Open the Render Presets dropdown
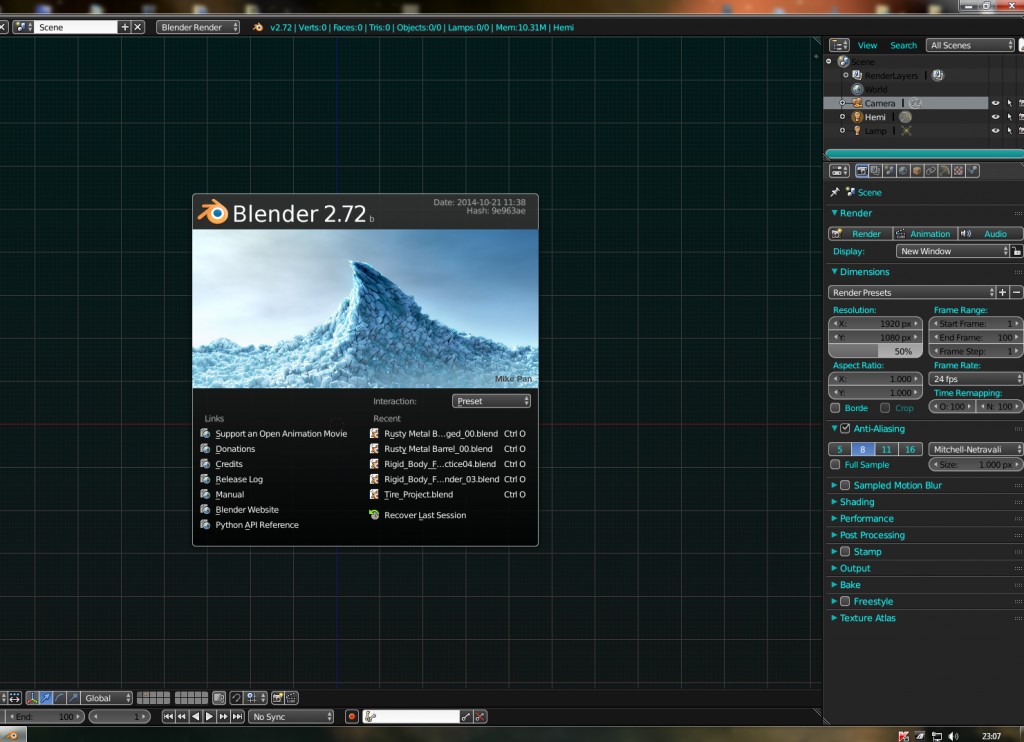This screenshot has width=1024, height=742. tap(910, 292)
